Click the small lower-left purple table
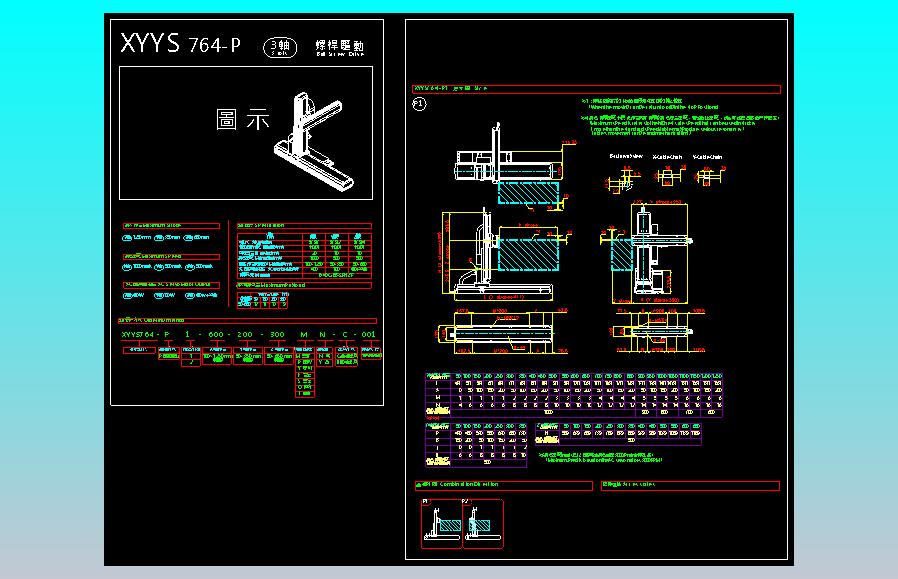 [475, 445]
